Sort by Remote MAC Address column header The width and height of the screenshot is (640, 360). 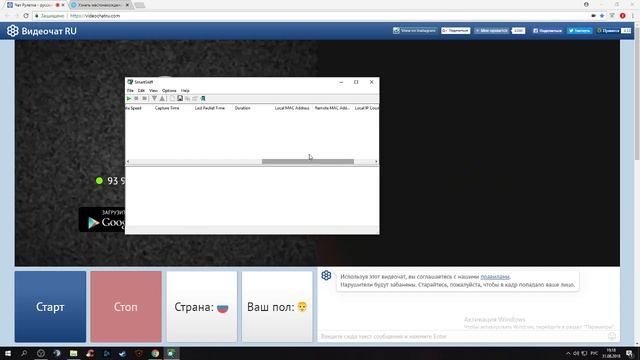[332, 108]
